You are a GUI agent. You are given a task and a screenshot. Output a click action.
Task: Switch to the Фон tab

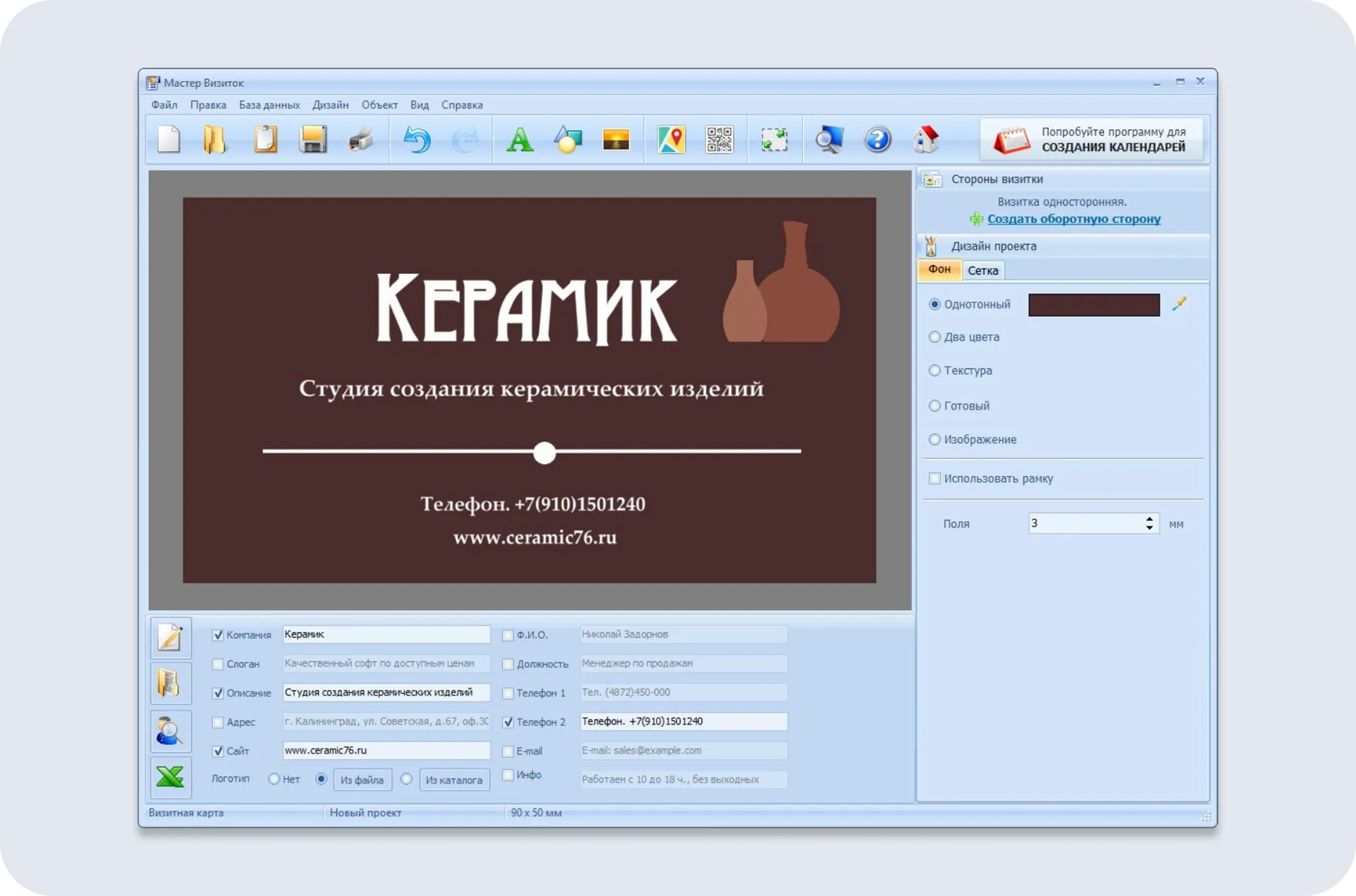939,269
